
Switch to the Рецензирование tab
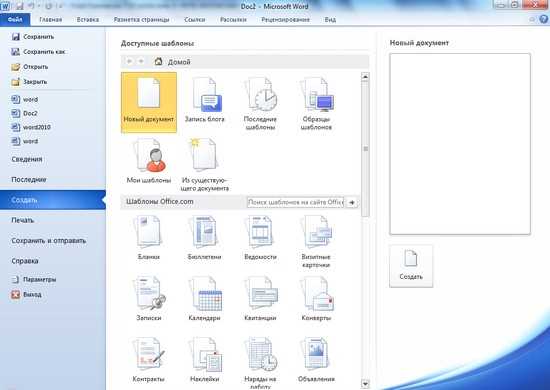pos(286,20)
